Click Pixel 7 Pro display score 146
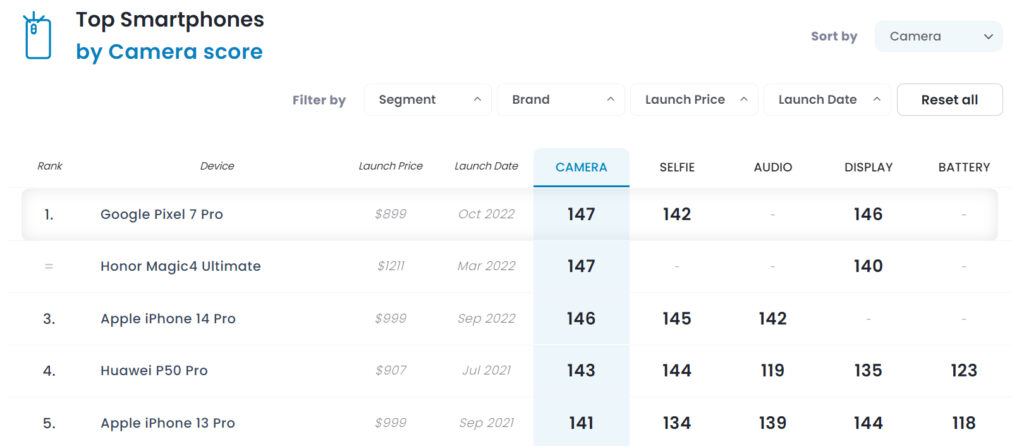The height and width of the screenshot is (446, 1024). pos(868,214)
